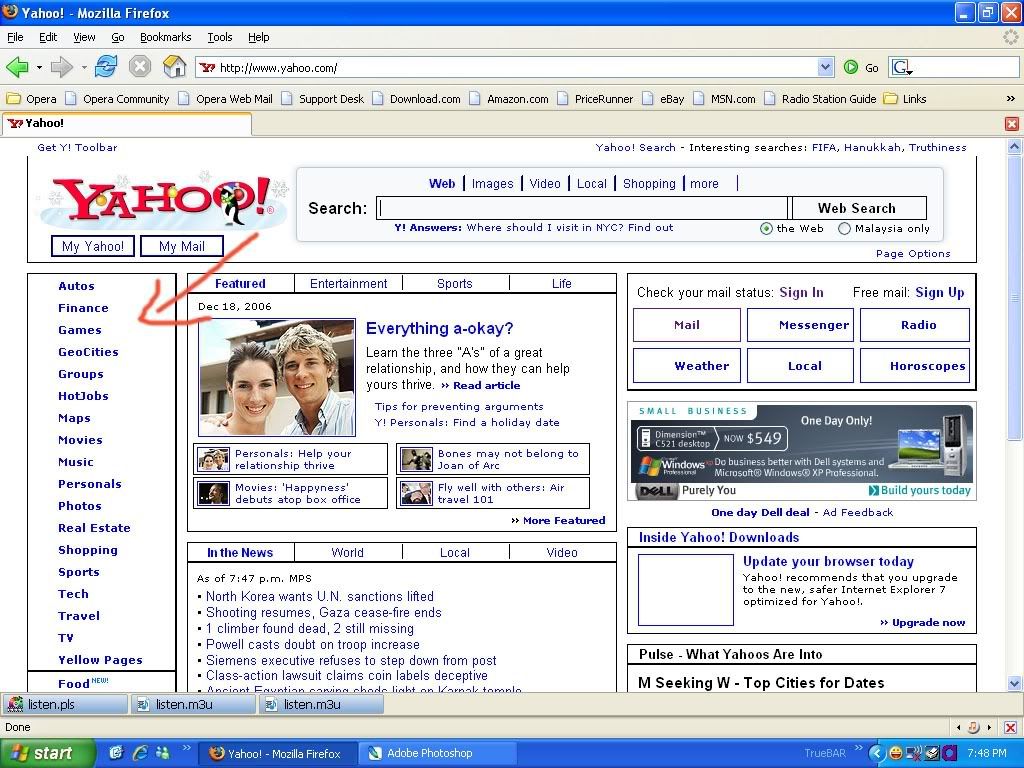Open the Windows Start menu
The image size is (1024, 768).
(47, 753)
